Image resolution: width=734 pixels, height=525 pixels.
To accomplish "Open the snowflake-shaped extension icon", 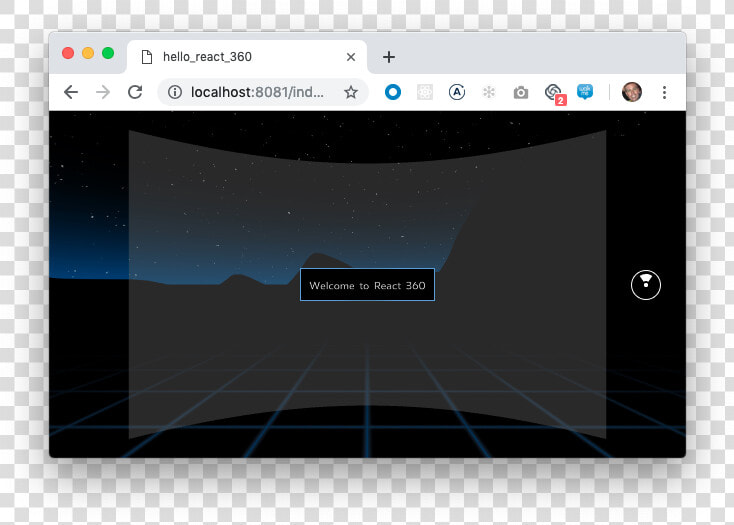I will pyautogui.click(x=489, y=92).
